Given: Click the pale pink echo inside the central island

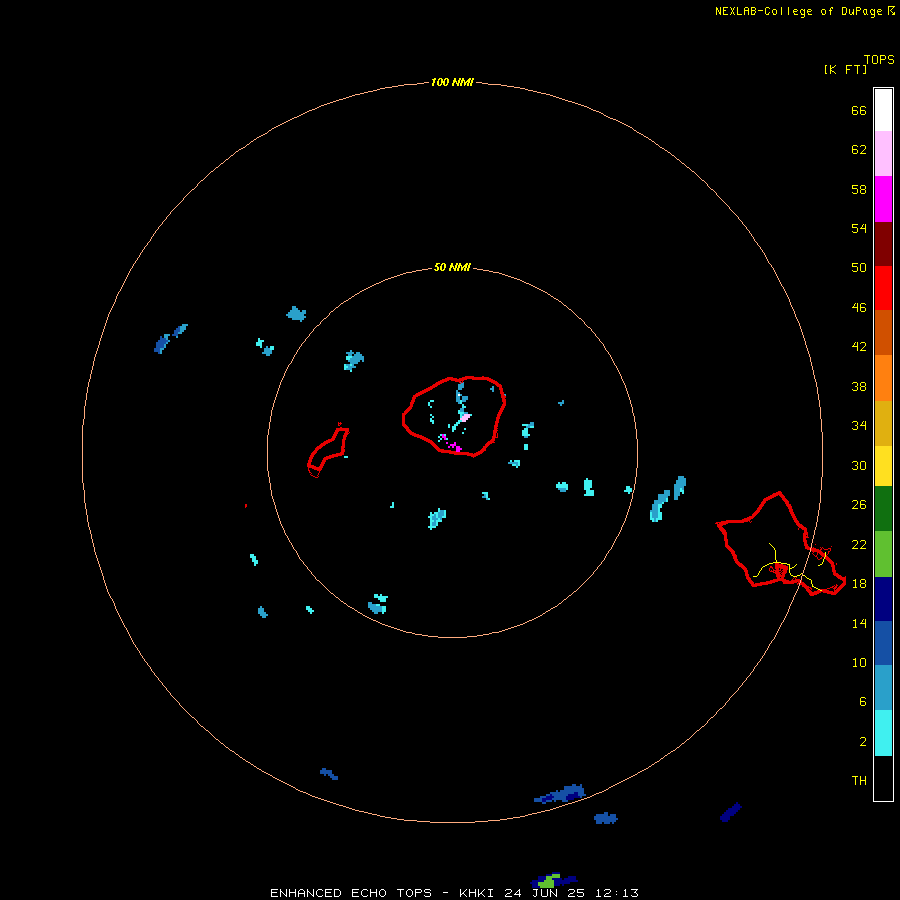Looking at the screenshot, I should click(x=465, y=417).
